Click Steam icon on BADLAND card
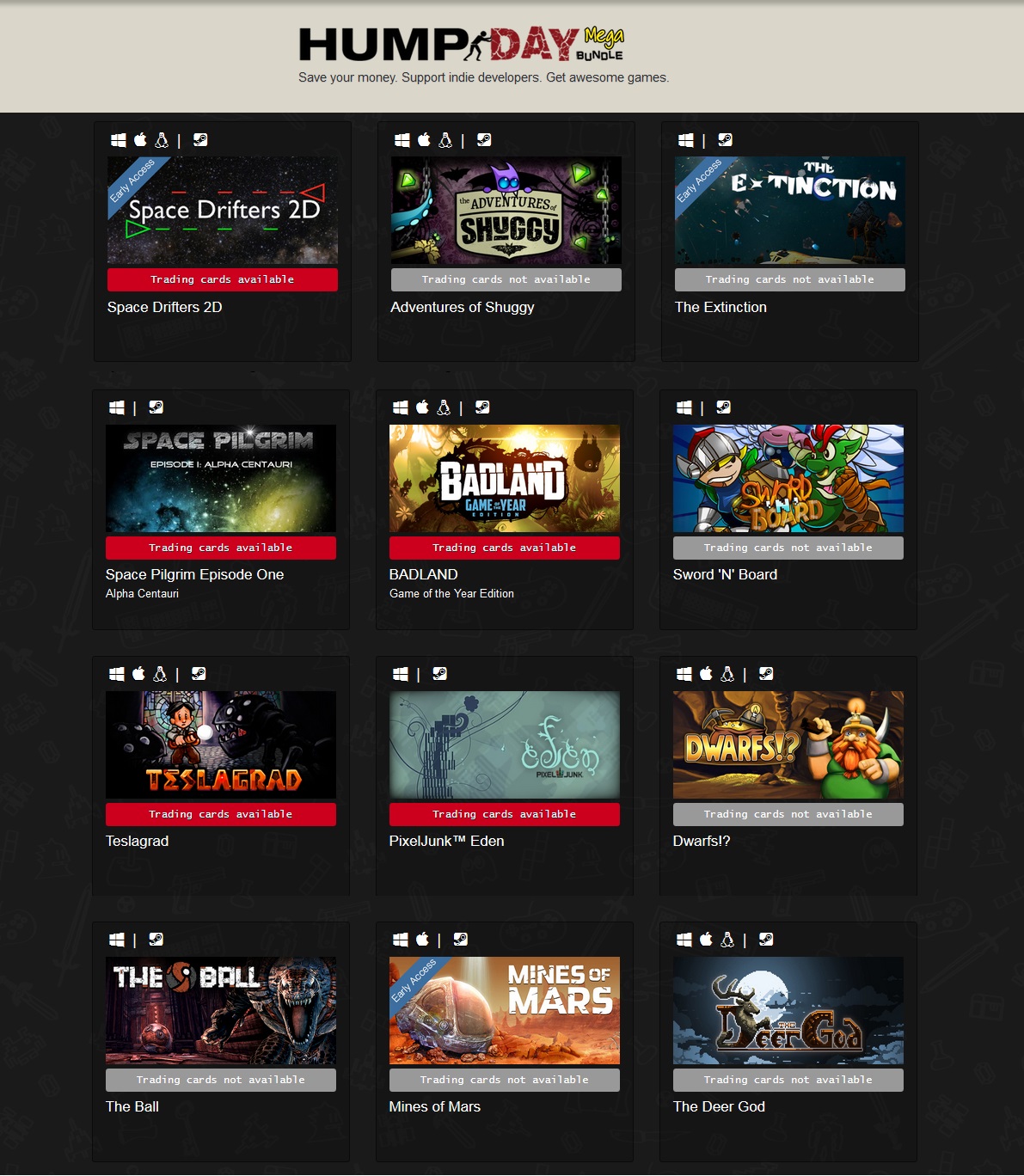Viewport: 1024px width, 1176px height. pyautogui.click(x=482, y=407)
